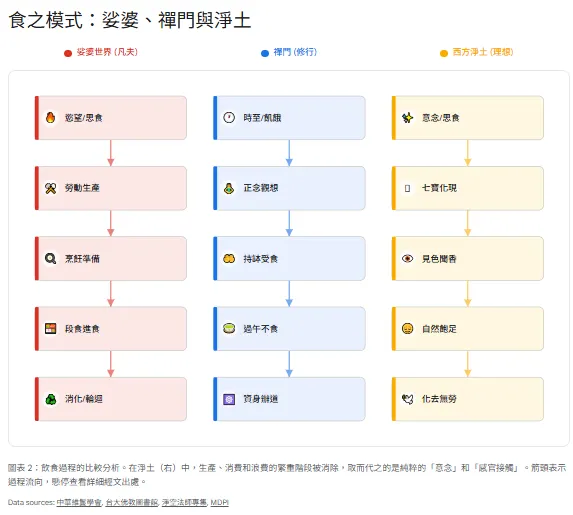Toggle the 娑婆世界 (凡夫) legend label
The width and height of the screenshot is (573, 515).
point(107,52)
